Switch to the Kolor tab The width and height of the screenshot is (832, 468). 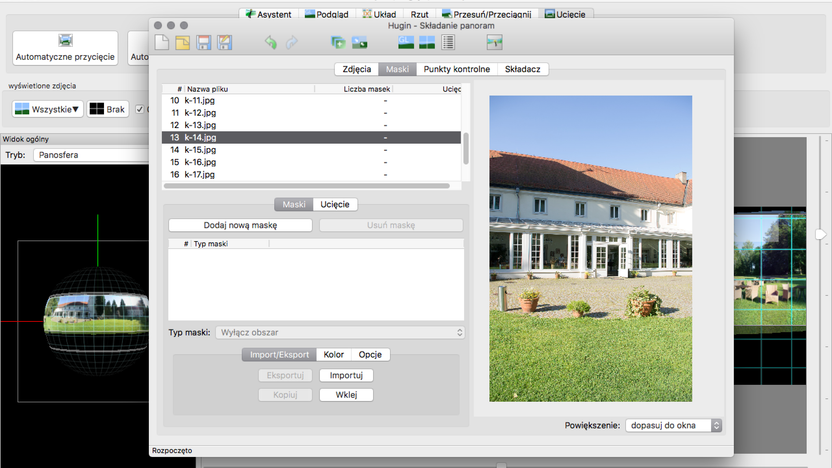point(334,354)
